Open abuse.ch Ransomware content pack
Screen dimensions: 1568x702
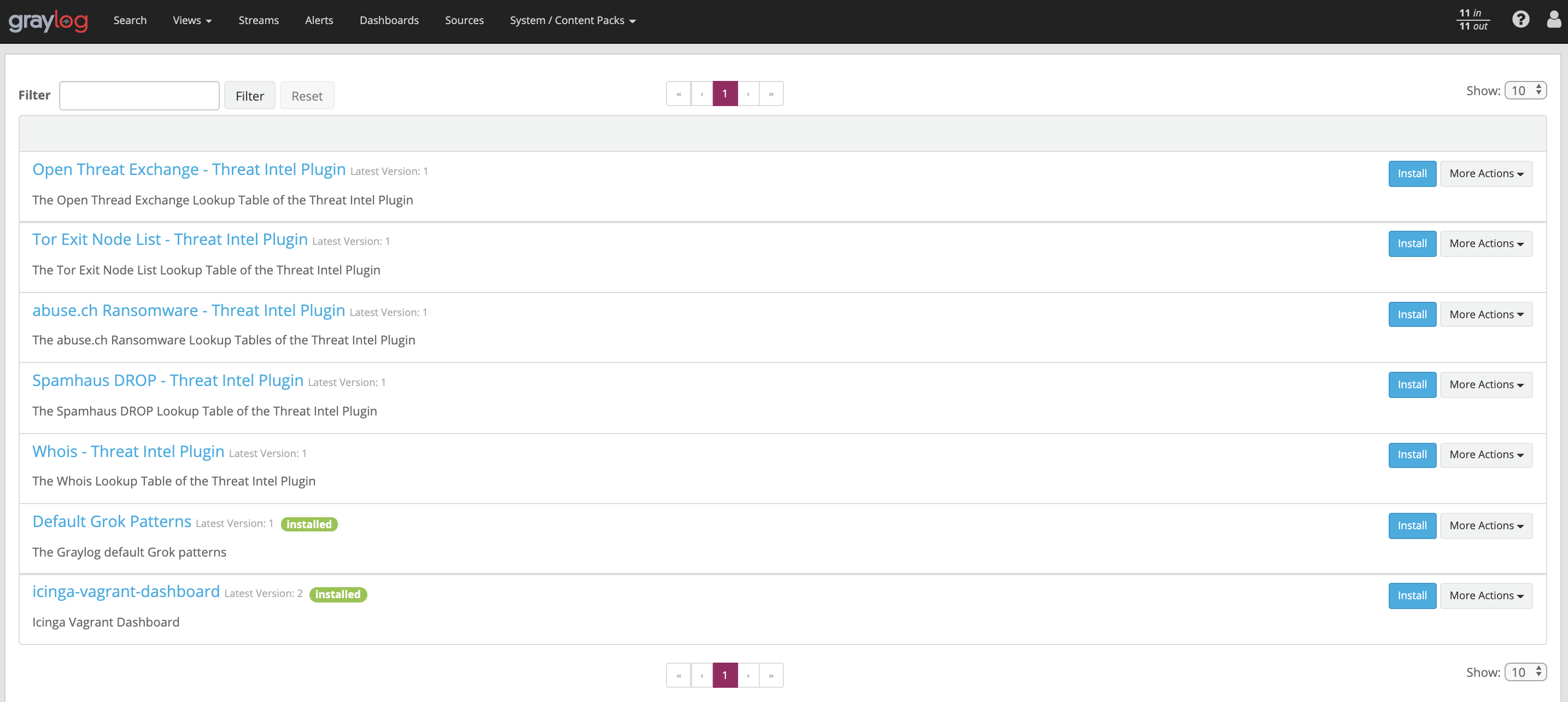coord(189,311)
